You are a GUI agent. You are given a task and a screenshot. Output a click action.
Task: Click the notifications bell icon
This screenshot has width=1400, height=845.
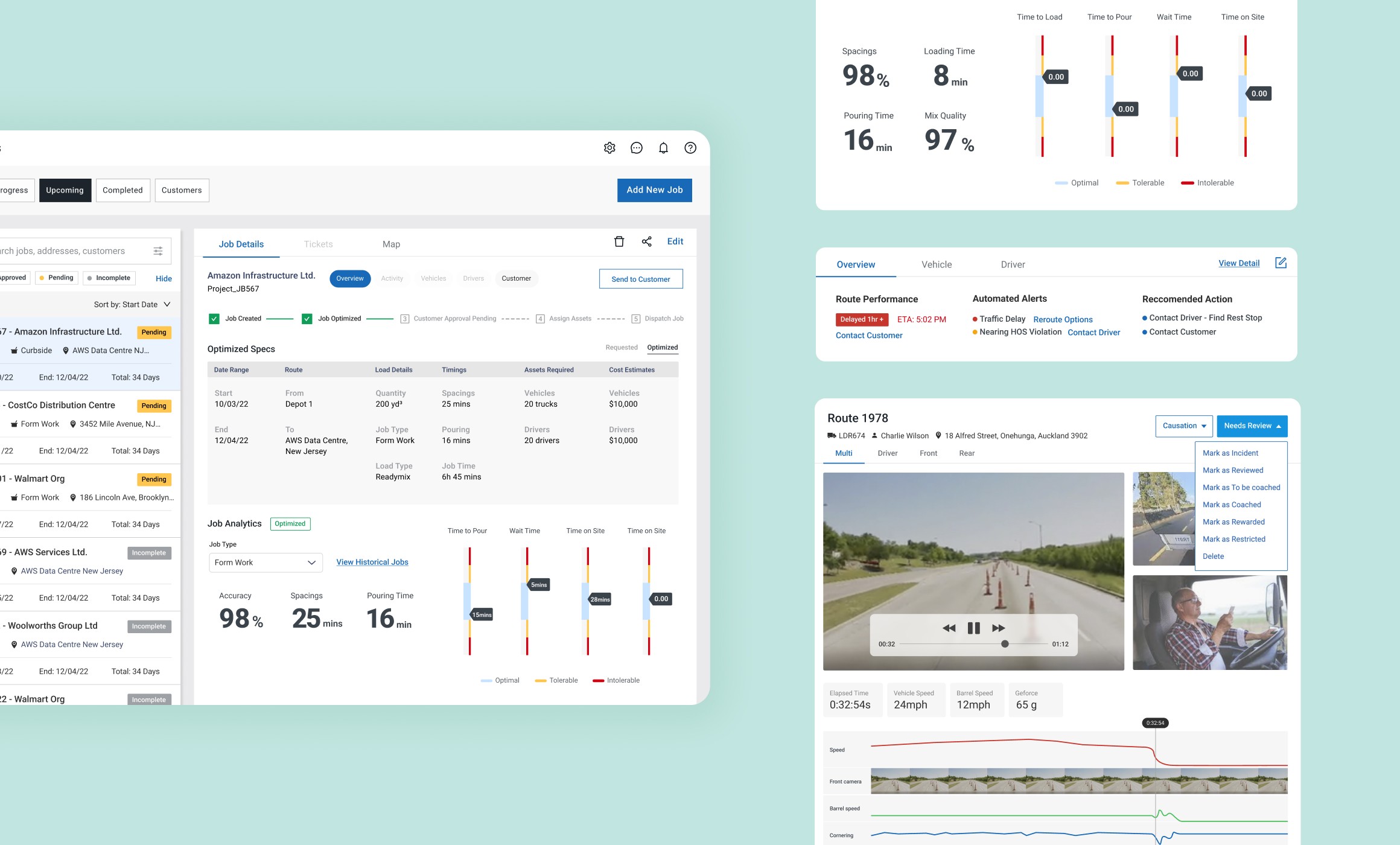point(663,148)
